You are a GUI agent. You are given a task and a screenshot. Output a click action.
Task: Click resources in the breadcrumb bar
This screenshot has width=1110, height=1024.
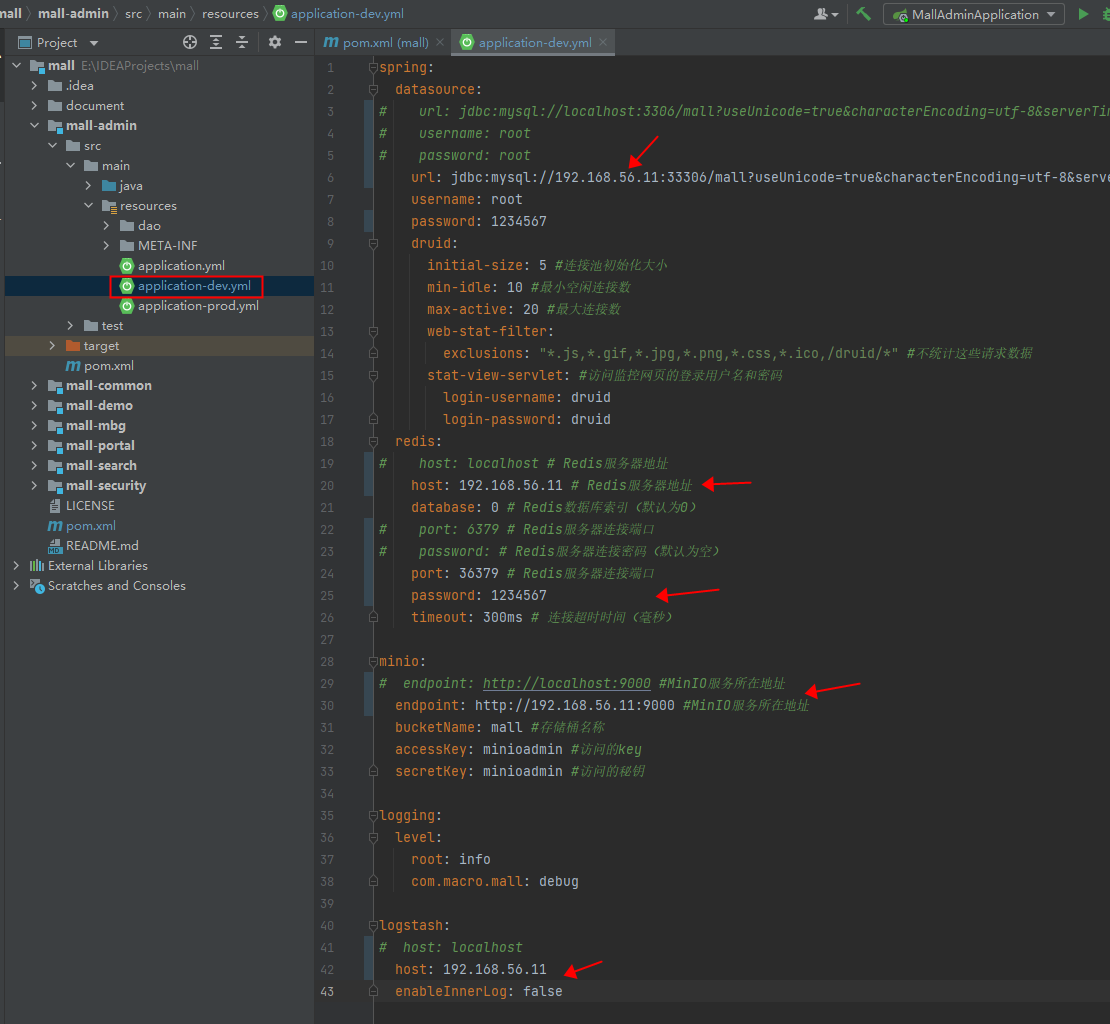(x=230, y=14)
